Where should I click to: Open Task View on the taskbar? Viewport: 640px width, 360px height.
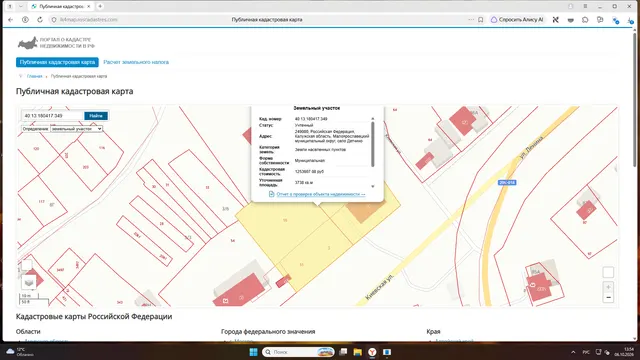pos(343,352)
